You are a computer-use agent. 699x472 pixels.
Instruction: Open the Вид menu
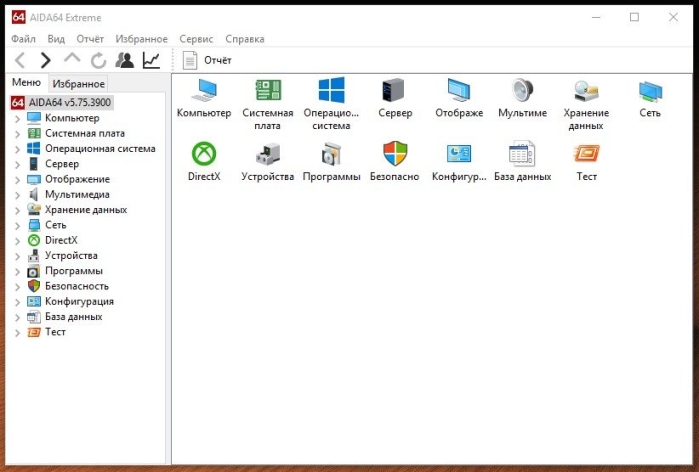[x=56, y=39]
